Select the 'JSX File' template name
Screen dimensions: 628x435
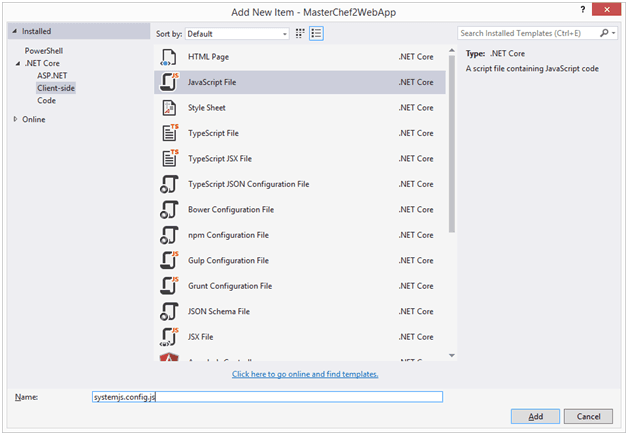point(201,337)
